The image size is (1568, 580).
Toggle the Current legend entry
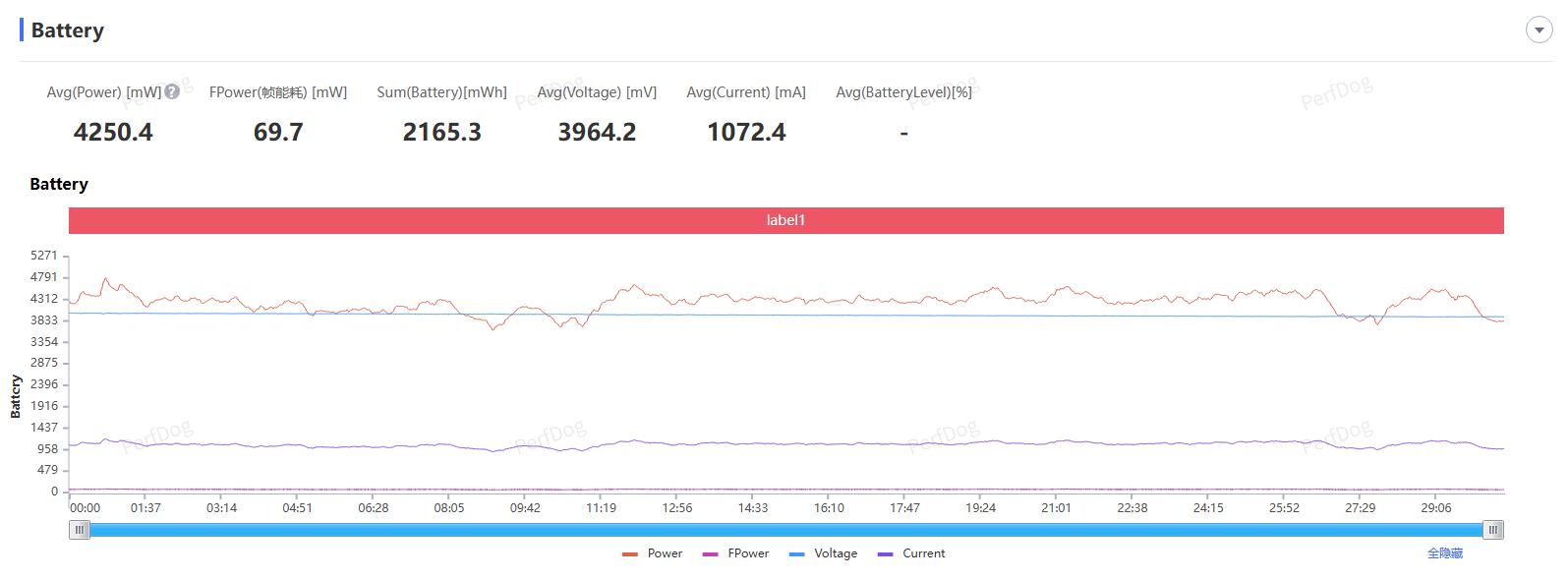tap(911, 553)
